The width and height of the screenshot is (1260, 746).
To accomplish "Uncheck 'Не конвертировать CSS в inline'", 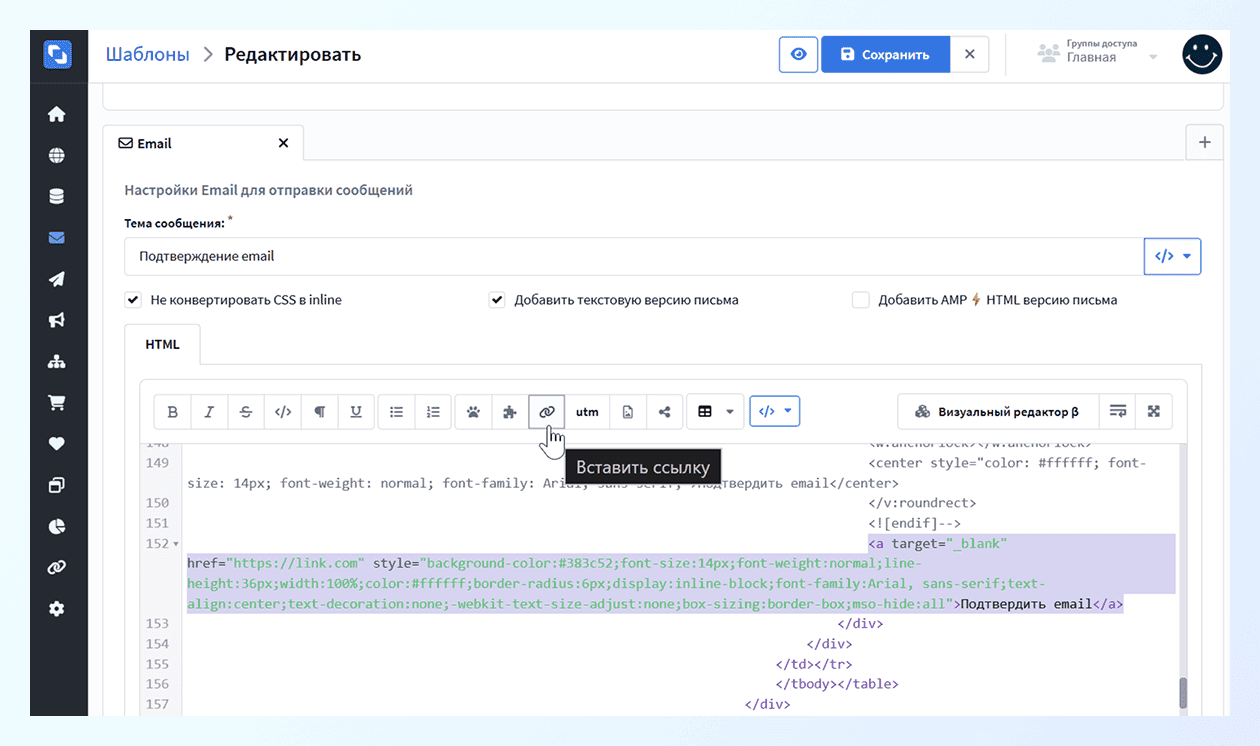I will pos(133,300).
